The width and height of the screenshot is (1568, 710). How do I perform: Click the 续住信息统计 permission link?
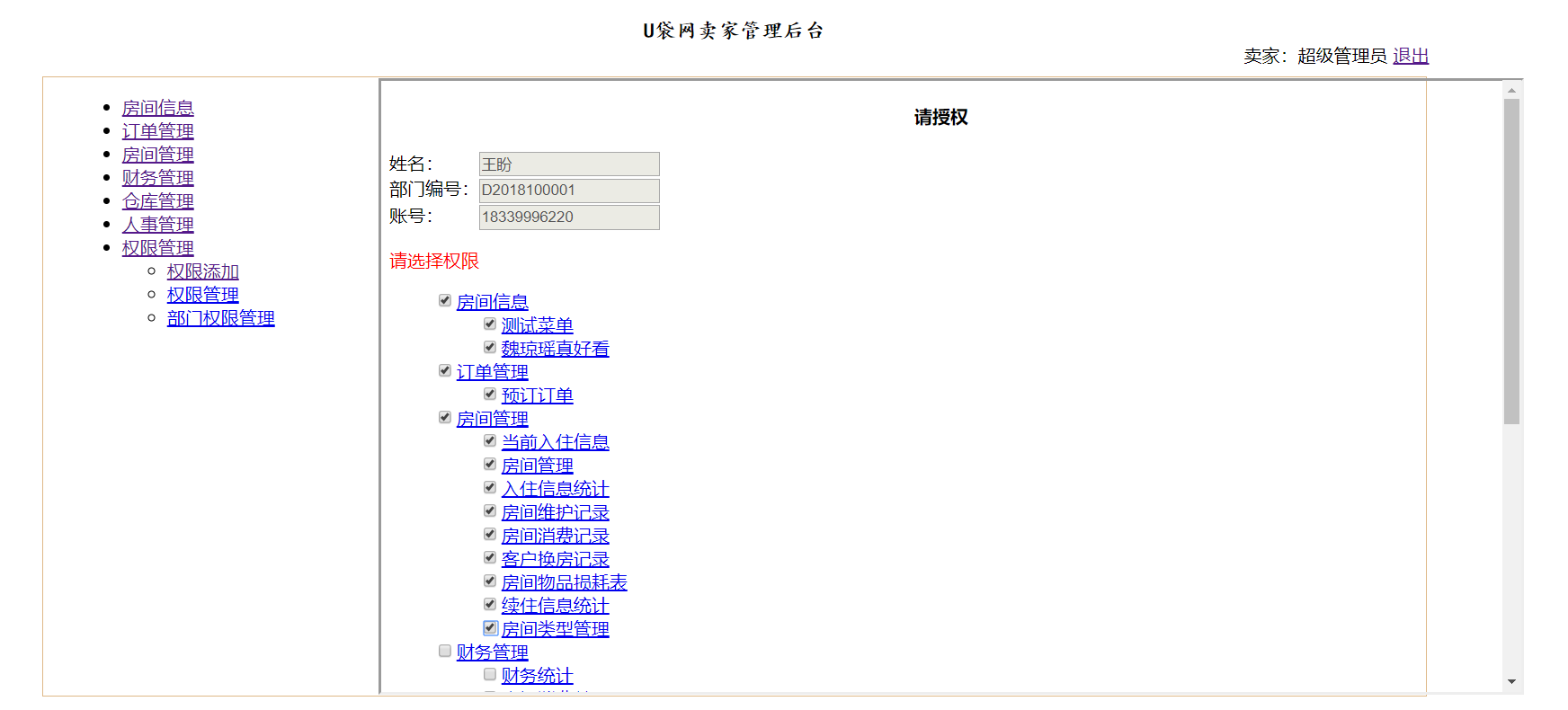point(555,606)
